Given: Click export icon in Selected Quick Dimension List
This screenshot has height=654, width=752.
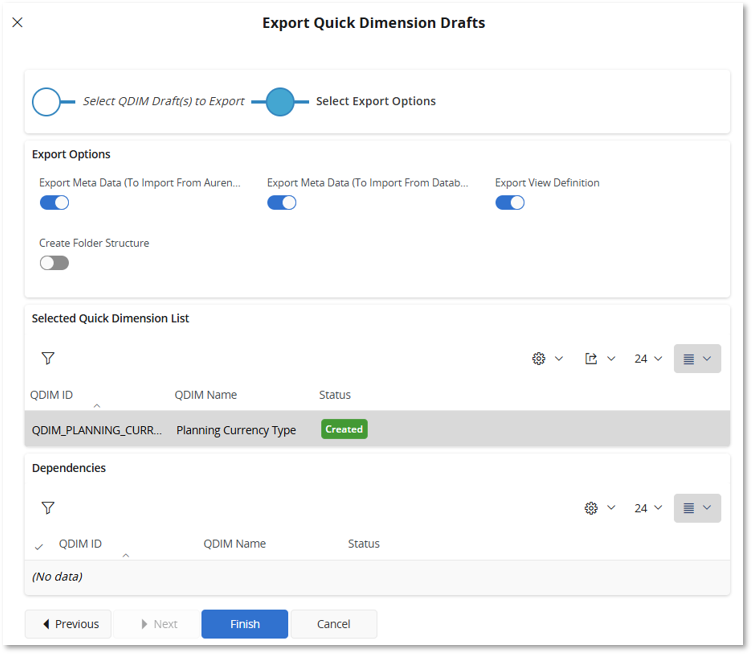Looking at the screenshot, I should coord(591,359).
